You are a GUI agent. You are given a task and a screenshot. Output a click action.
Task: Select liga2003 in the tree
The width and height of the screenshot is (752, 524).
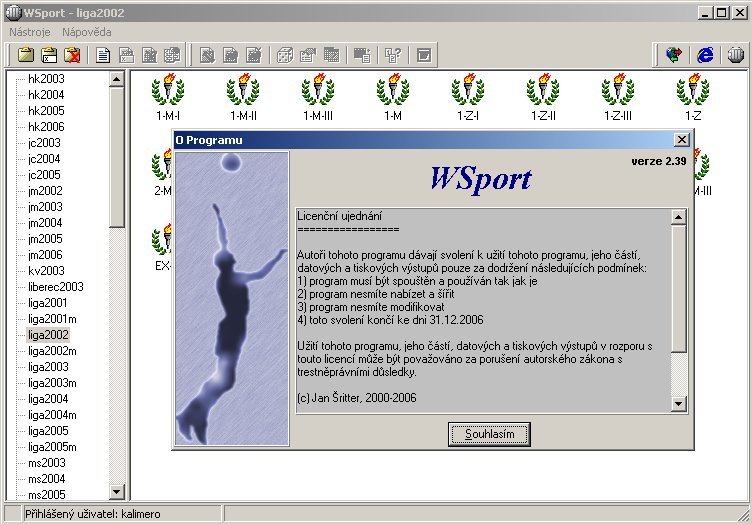[x=48, y=367]
